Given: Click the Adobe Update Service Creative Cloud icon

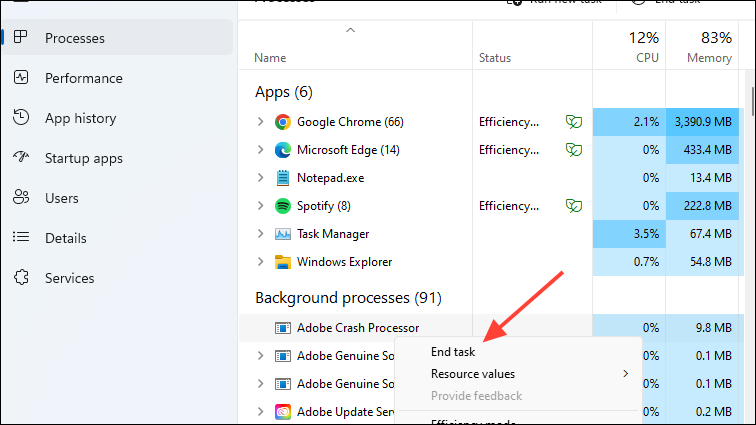Looking at the screenshot, I should [x=283, y=412].
